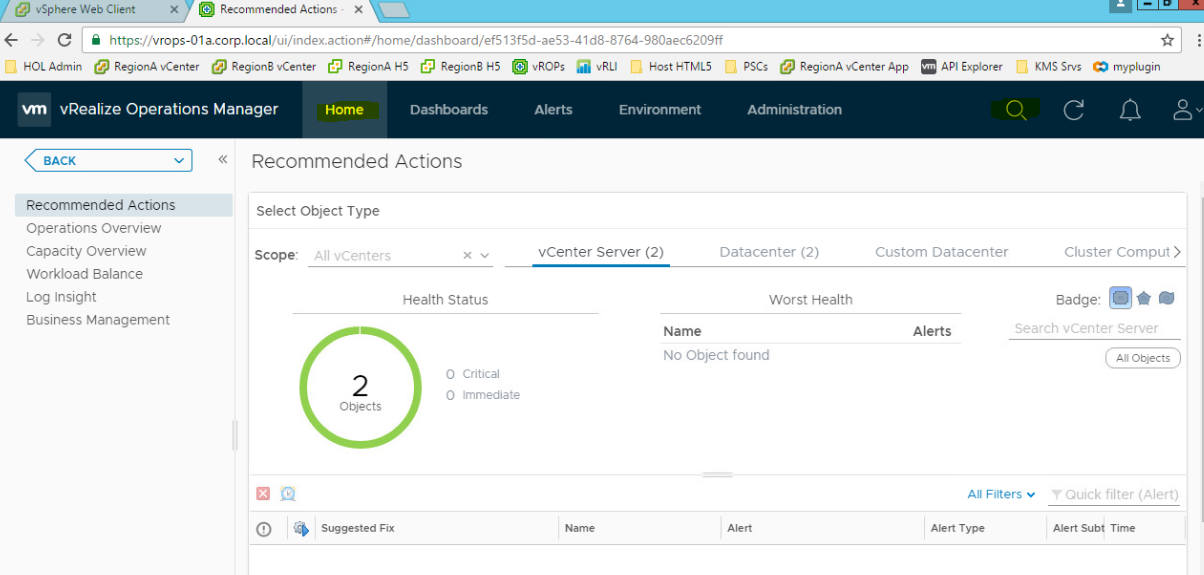Image resolution: width=1204 pixels, height=575 pixels.
Task: Select the Custom Datacenter tab
Action: point(942,252)
